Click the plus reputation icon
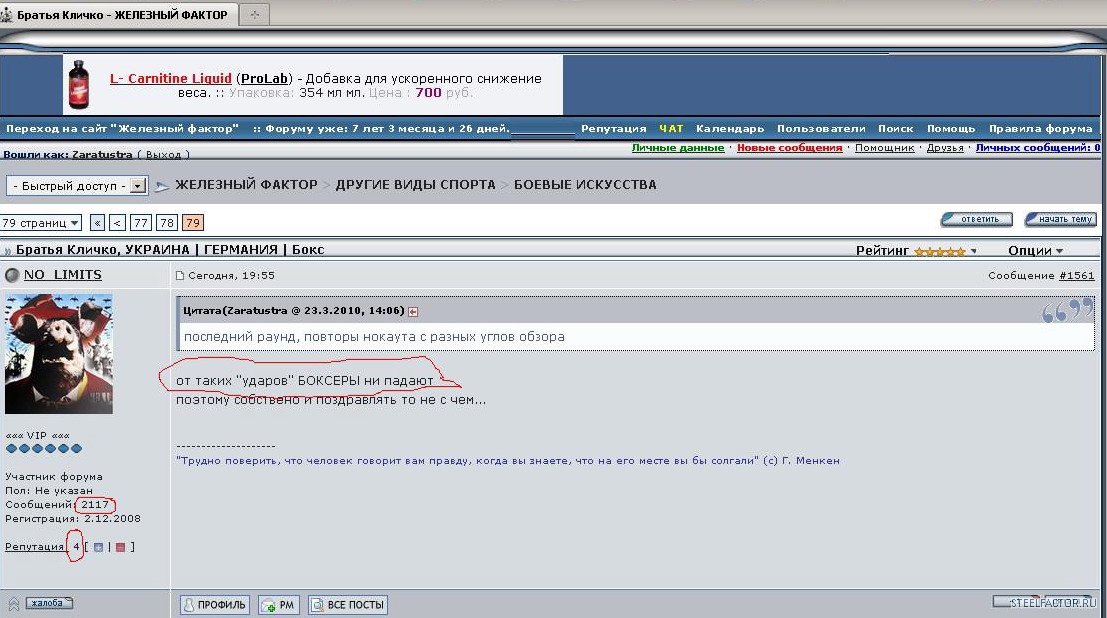Screen dimensions: 1107x618 pyautogui.click(x=98, y=547)
